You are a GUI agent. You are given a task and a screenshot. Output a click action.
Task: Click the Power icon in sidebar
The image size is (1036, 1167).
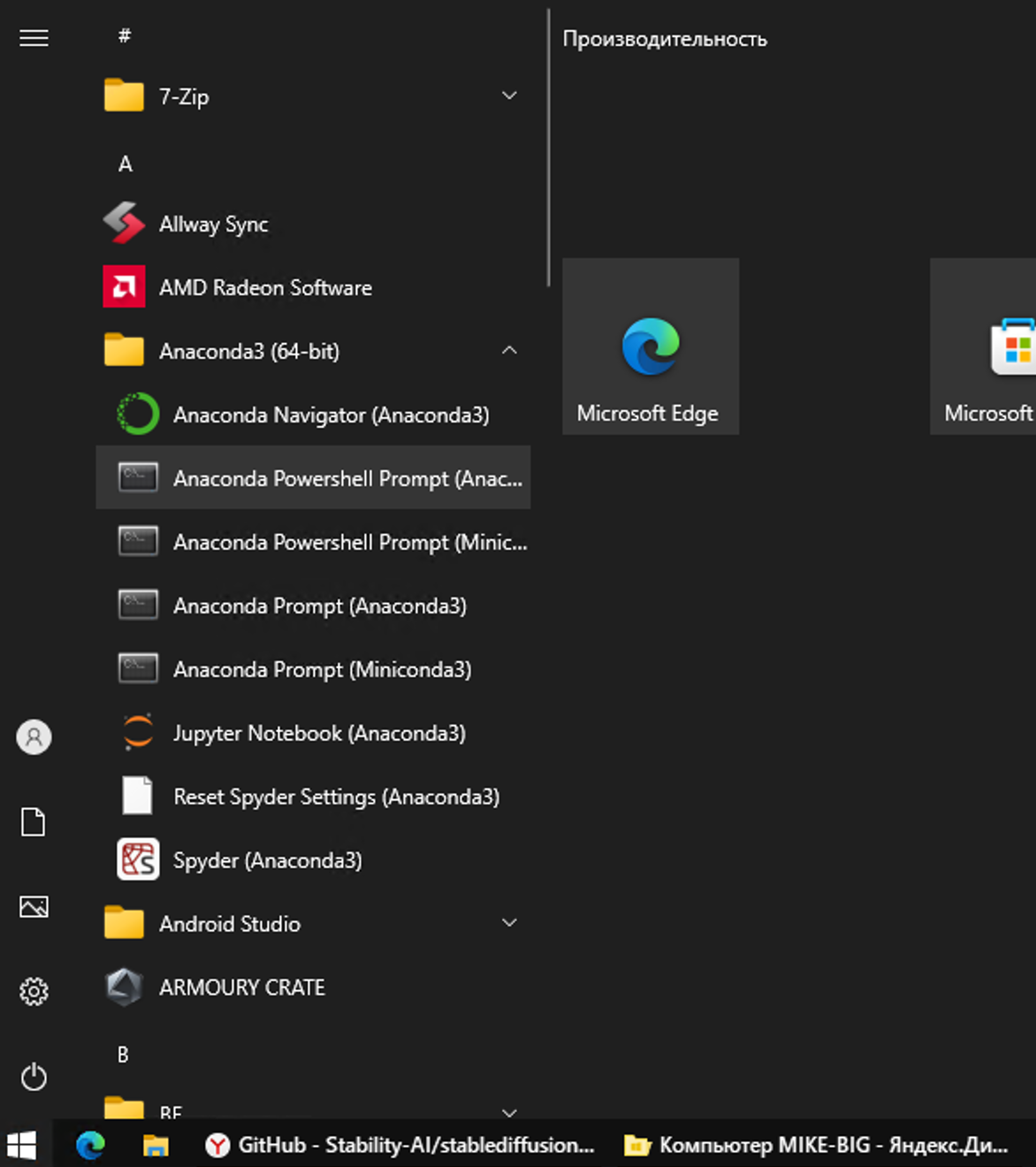click(34, 1077)
